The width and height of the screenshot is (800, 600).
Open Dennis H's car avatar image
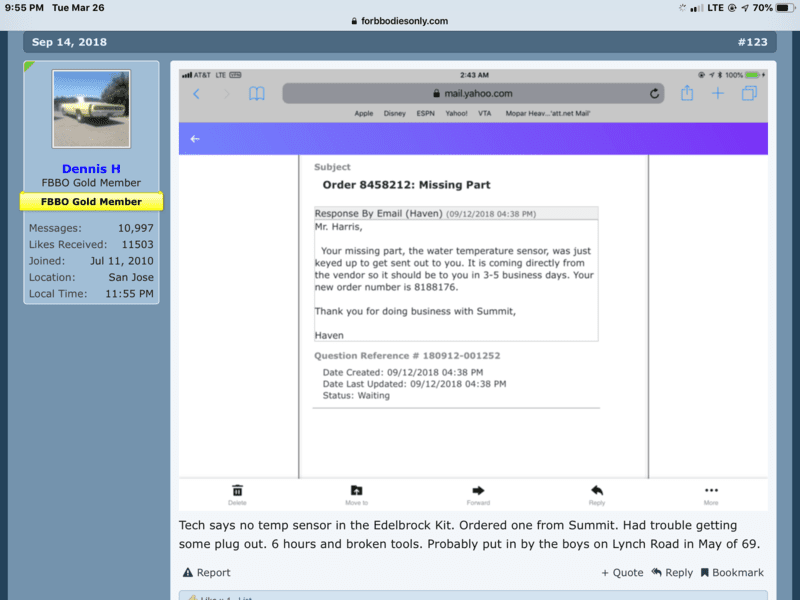click(91, 109)
